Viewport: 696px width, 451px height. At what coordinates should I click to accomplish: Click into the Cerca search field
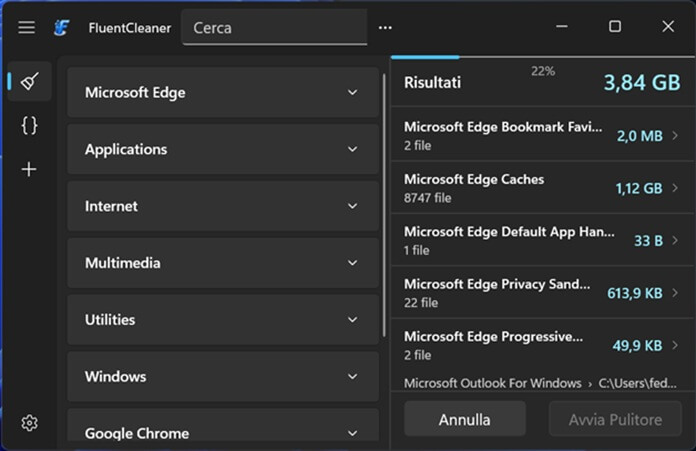click(x=274, y=28)
